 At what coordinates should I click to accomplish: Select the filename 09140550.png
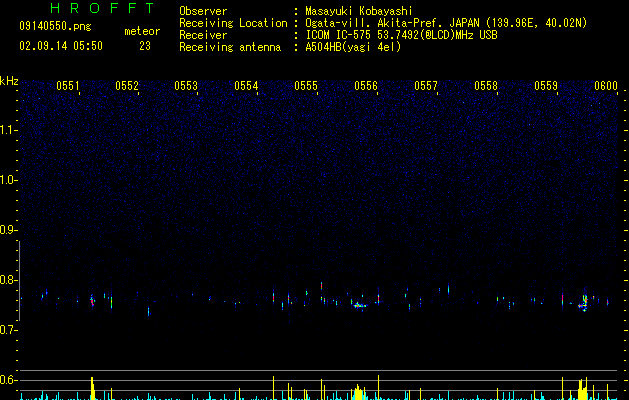click(55, 27)
